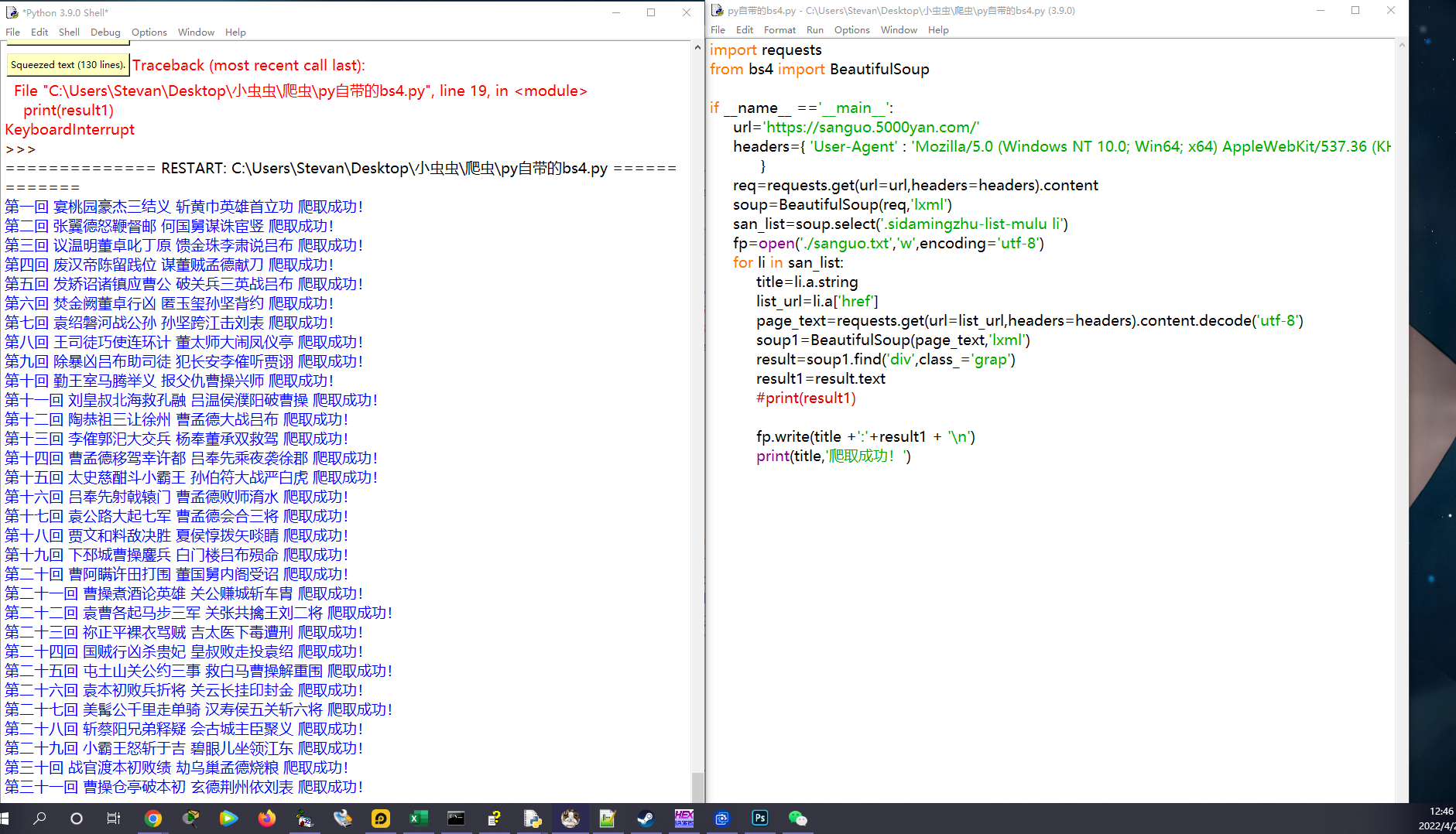Open the Python file icon on taskbar
Screen dimensions: 1456x834
click(x=533, y=818)
